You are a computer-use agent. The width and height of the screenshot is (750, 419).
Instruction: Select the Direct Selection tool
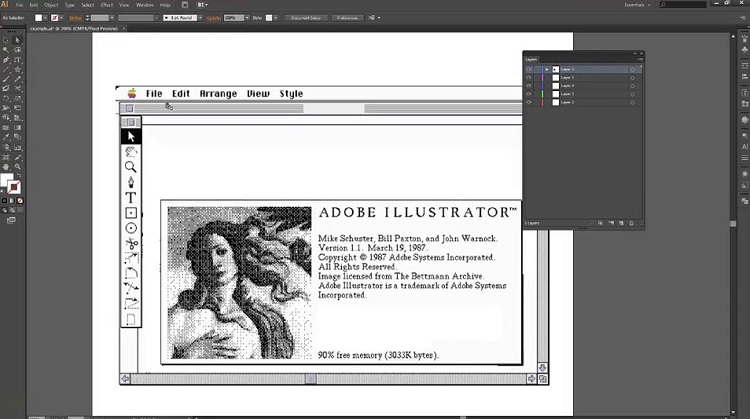tap(18, 40)
